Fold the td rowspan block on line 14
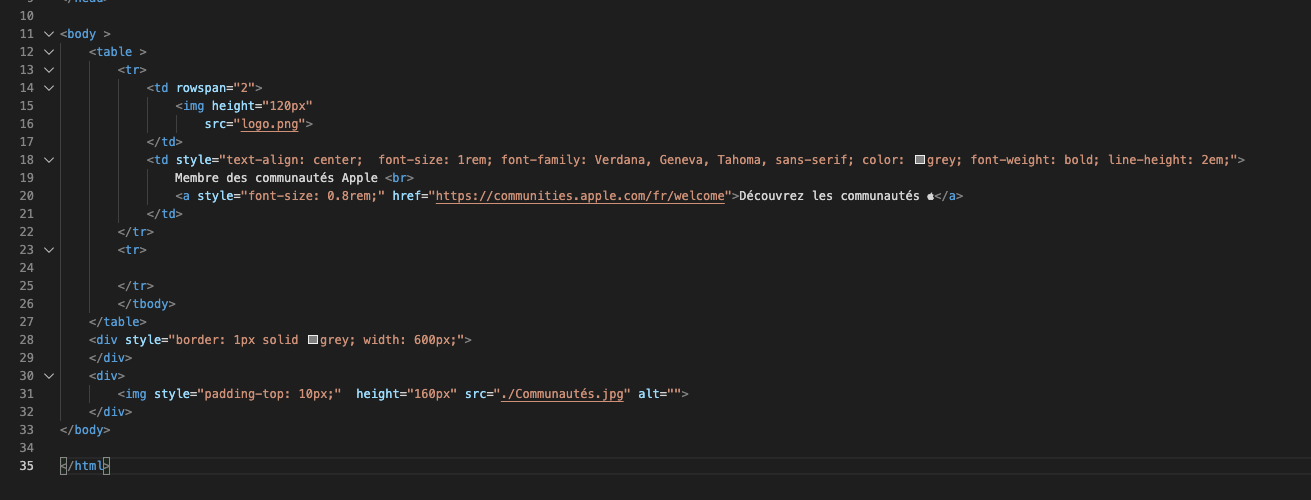The height and width of the screenshot is (500, 1311). pyautogui.click(x=48, y=88)
